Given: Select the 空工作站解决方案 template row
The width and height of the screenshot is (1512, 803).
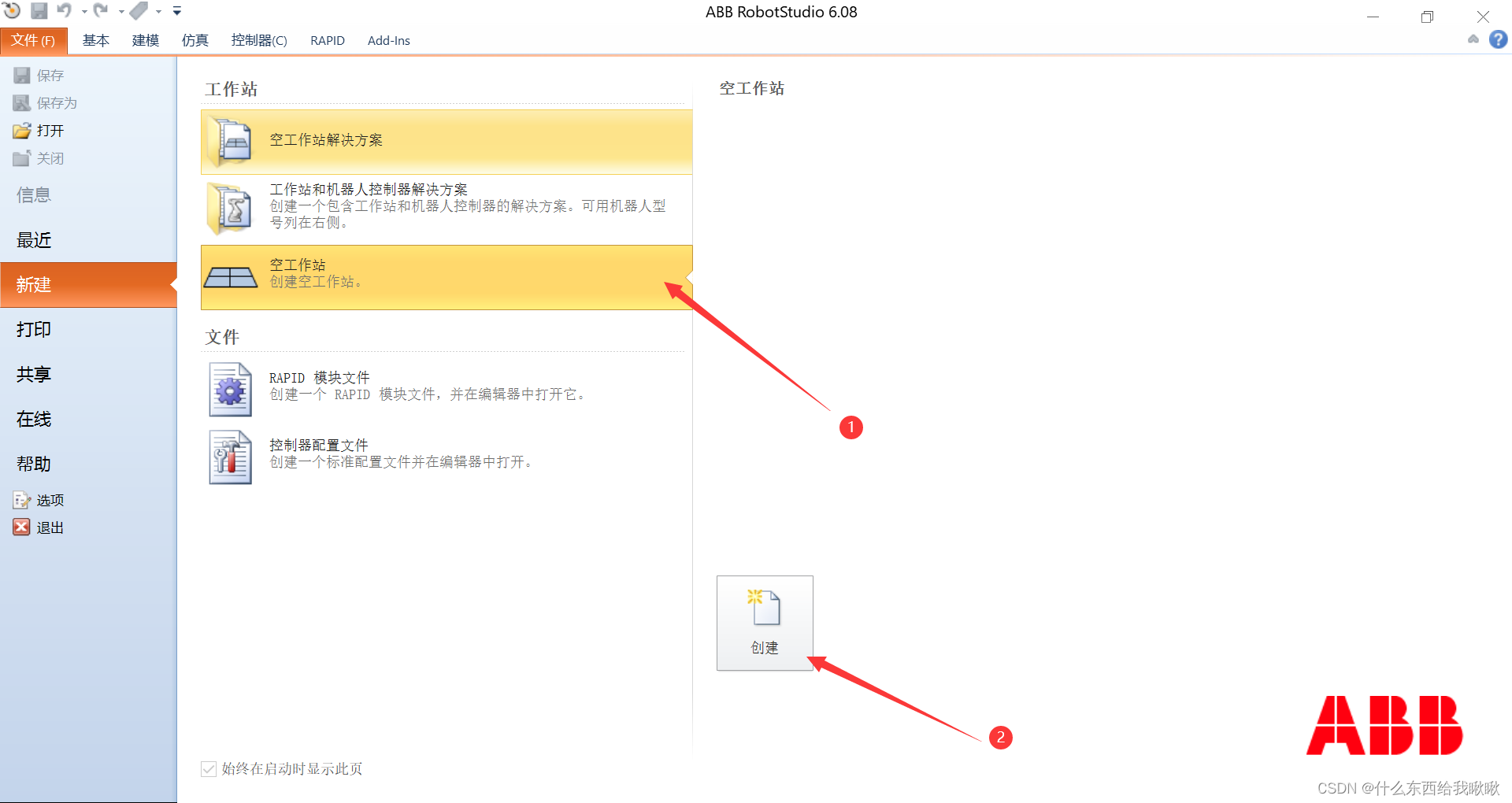Looking at the screenshot, I should [447, 142].
